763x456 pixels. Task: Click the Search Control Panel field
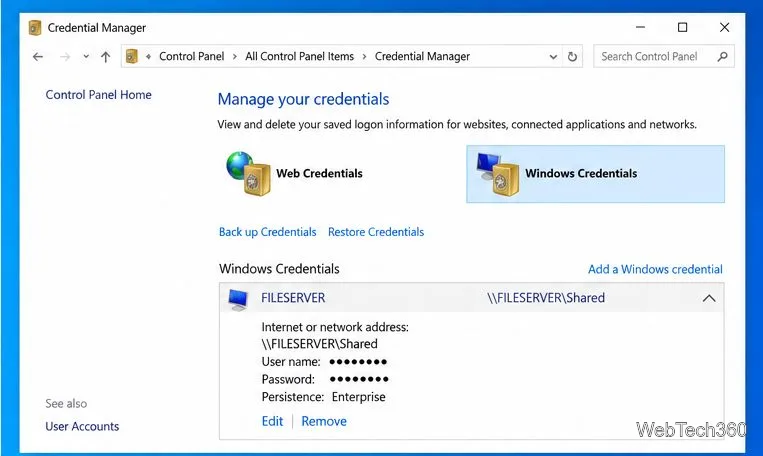point(664,56)
